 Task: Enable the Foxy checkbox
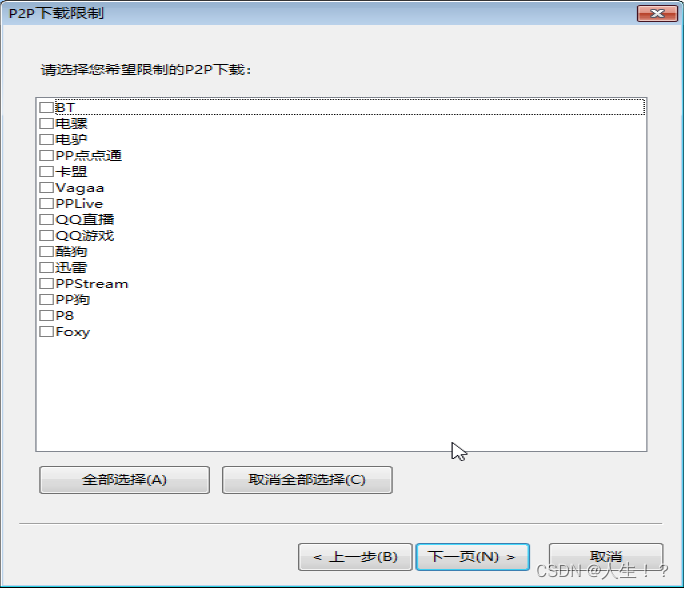46,332
